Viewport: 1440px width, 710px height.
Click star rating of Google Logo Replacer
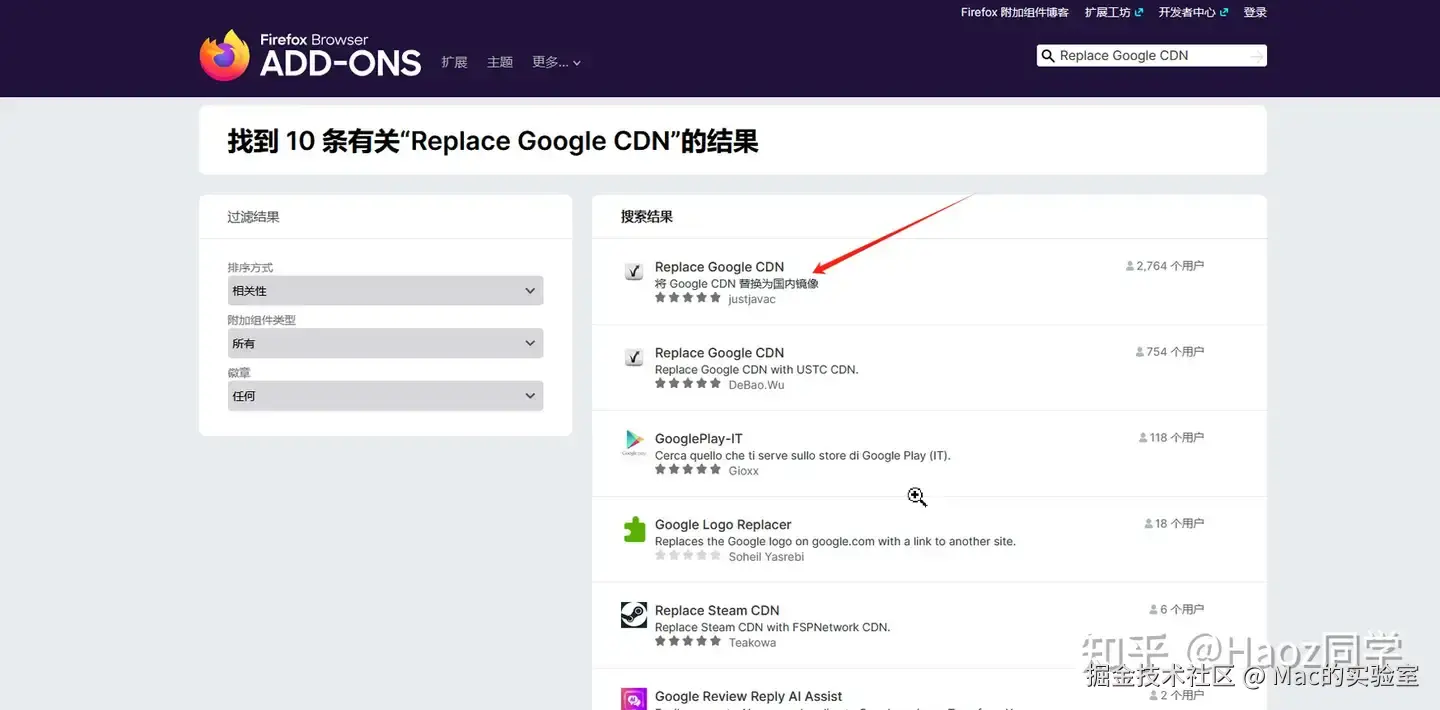coord(688,556)
